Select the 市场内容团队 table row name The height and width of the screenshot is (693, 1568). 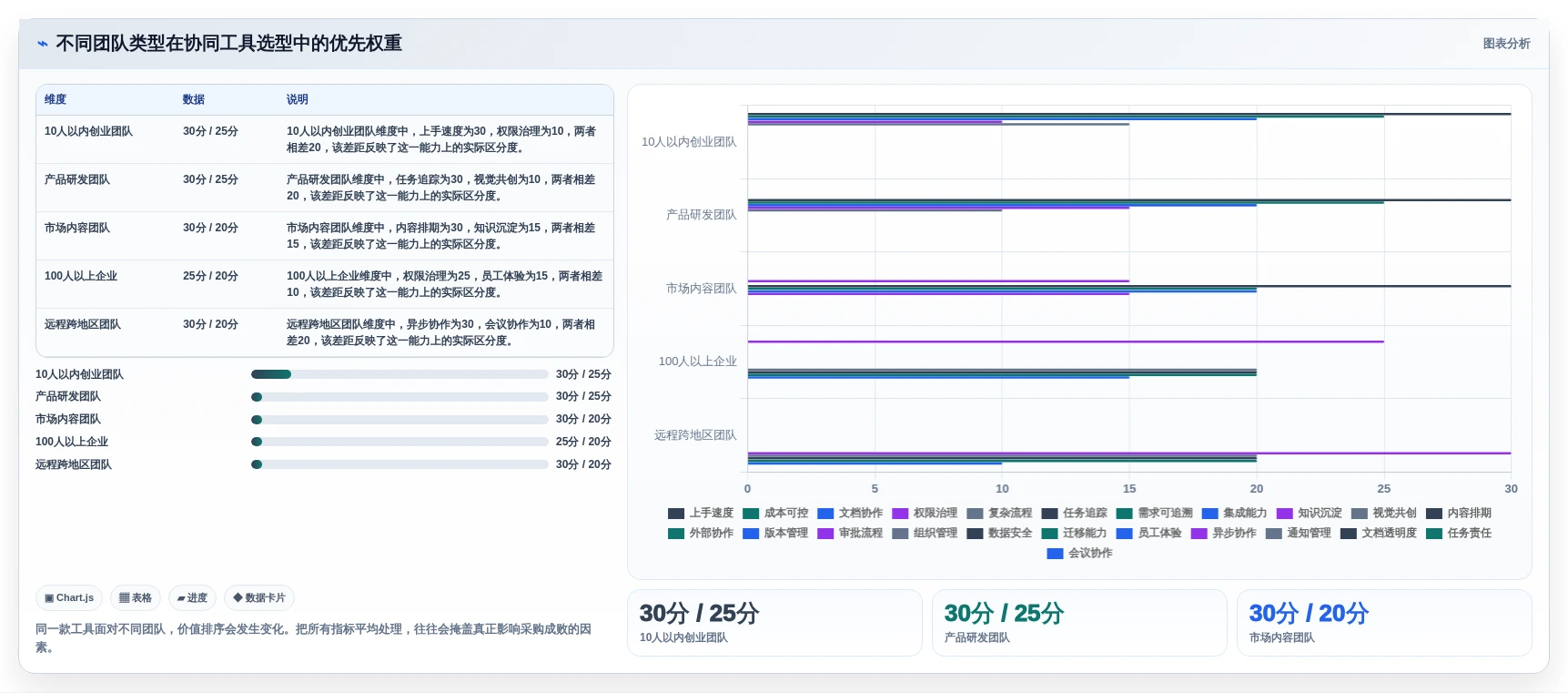pos(77,228)
